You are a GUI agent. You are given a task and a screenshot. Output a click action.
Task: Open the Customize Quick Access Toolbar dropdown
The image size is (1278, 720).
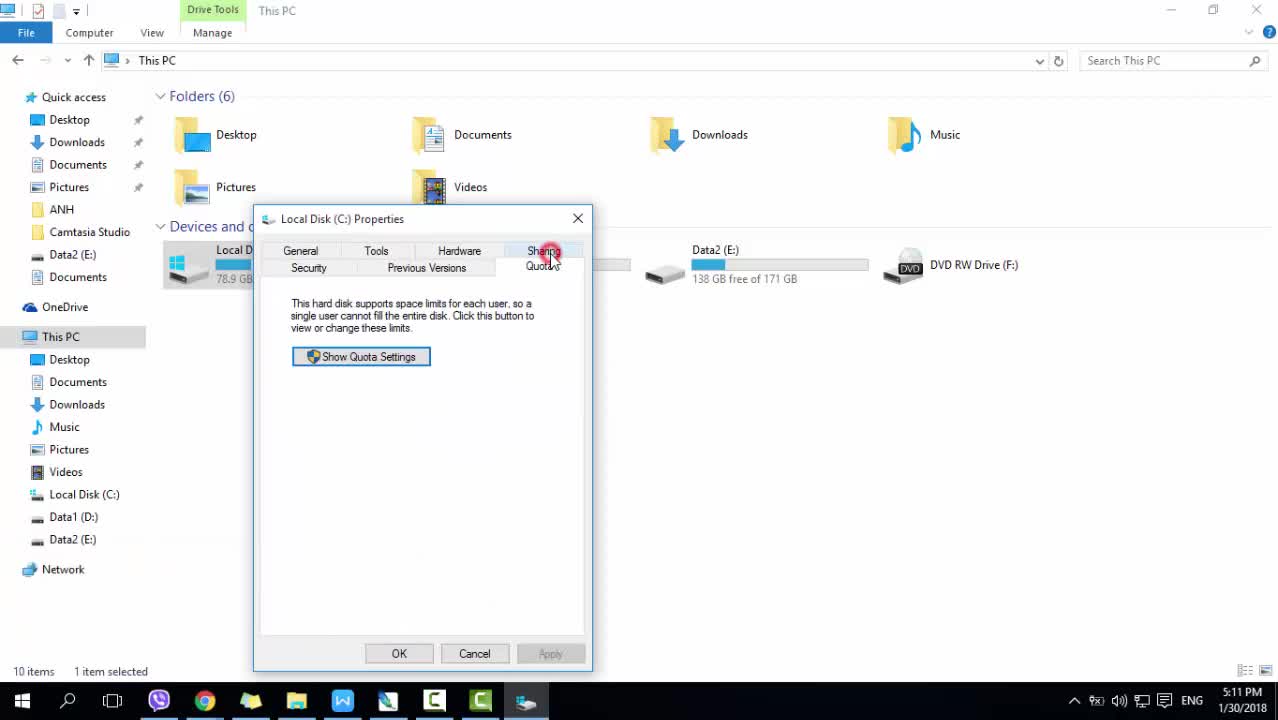tap(76, 11)
